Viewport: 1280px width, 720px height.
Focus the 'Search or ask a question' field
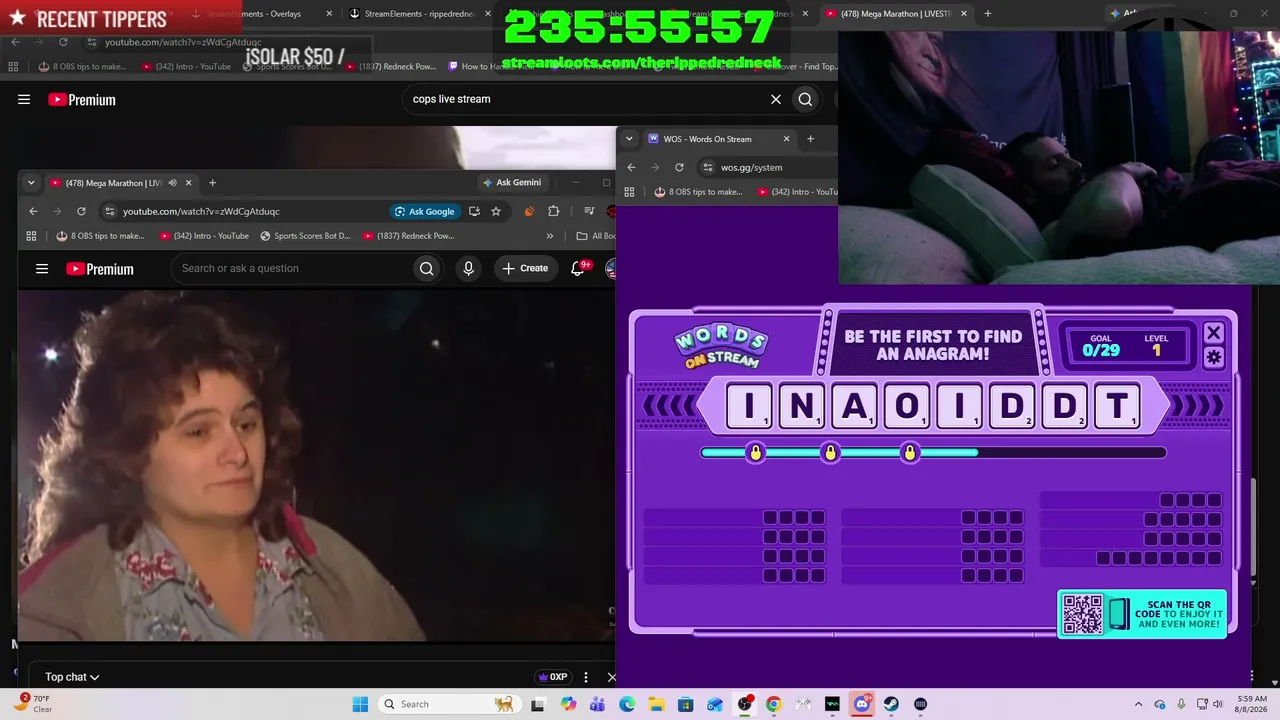(292, 268)
